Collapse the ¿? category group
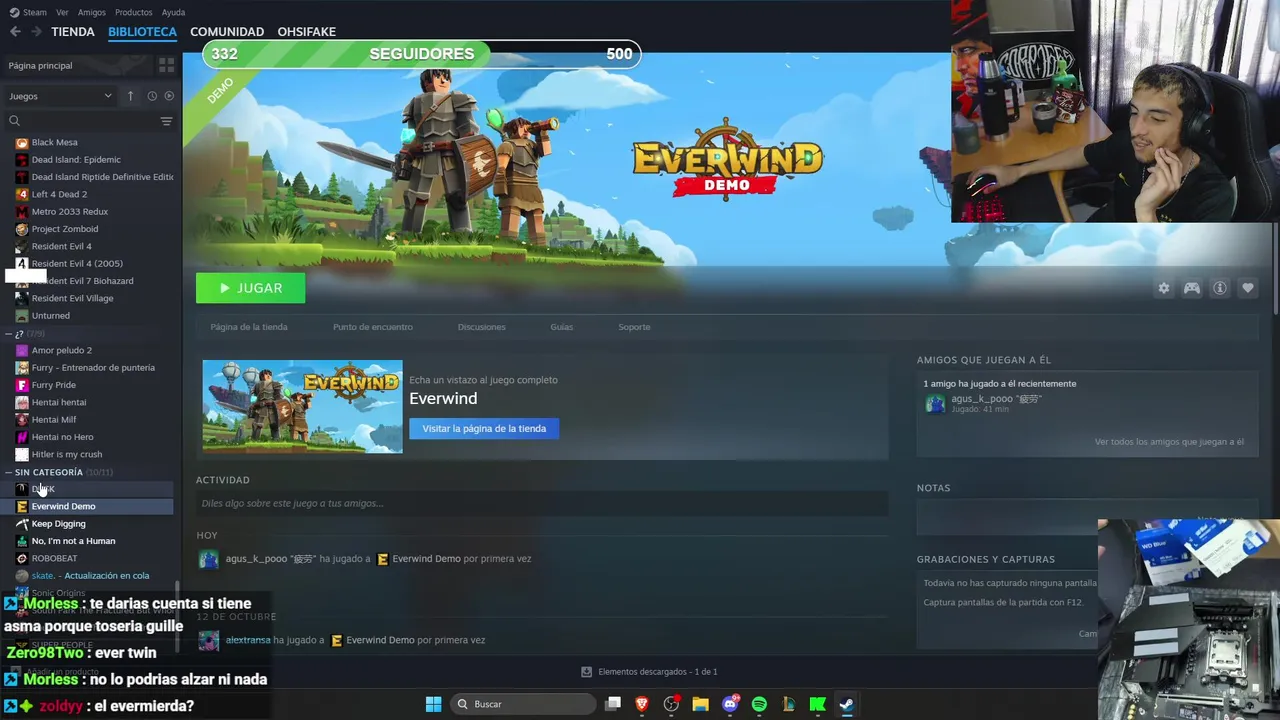 click(9, 333)
